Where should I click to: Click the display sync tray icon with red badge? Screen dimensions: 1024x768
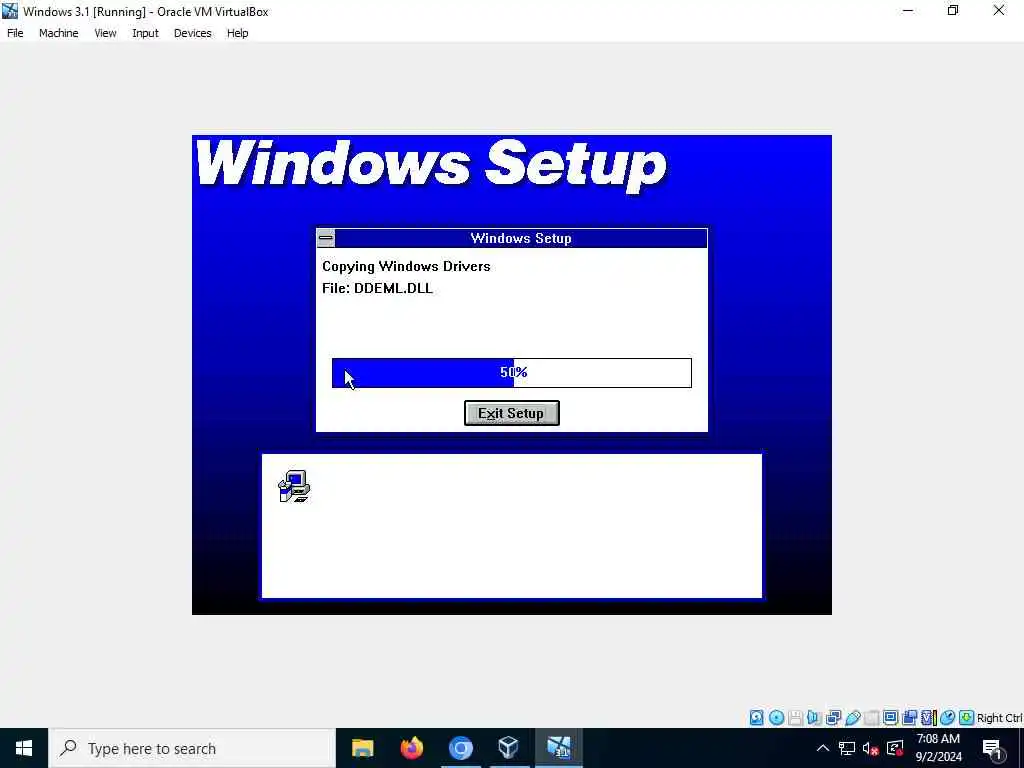click(x=895, y=748)
